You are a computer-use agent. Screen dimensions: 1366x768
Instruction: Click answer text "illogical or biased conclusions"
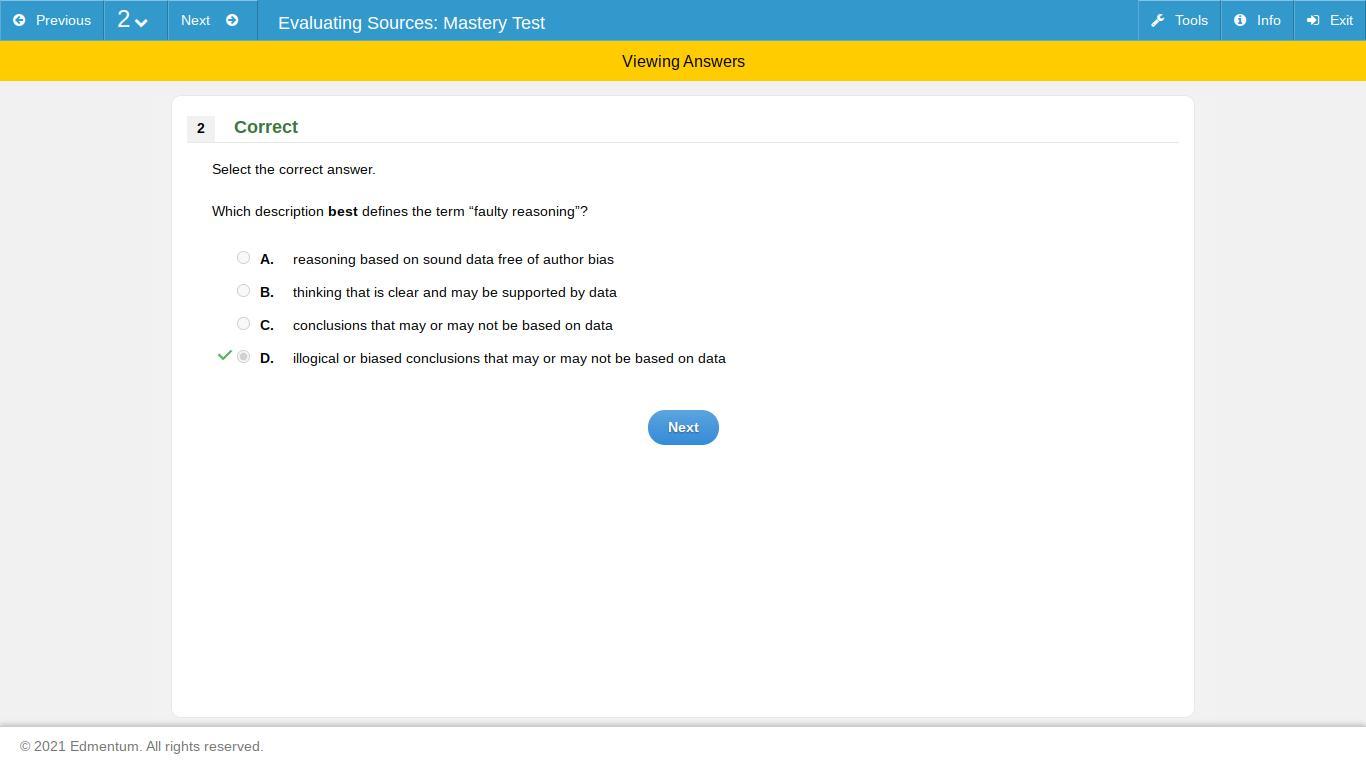click(x=386, y=358)
